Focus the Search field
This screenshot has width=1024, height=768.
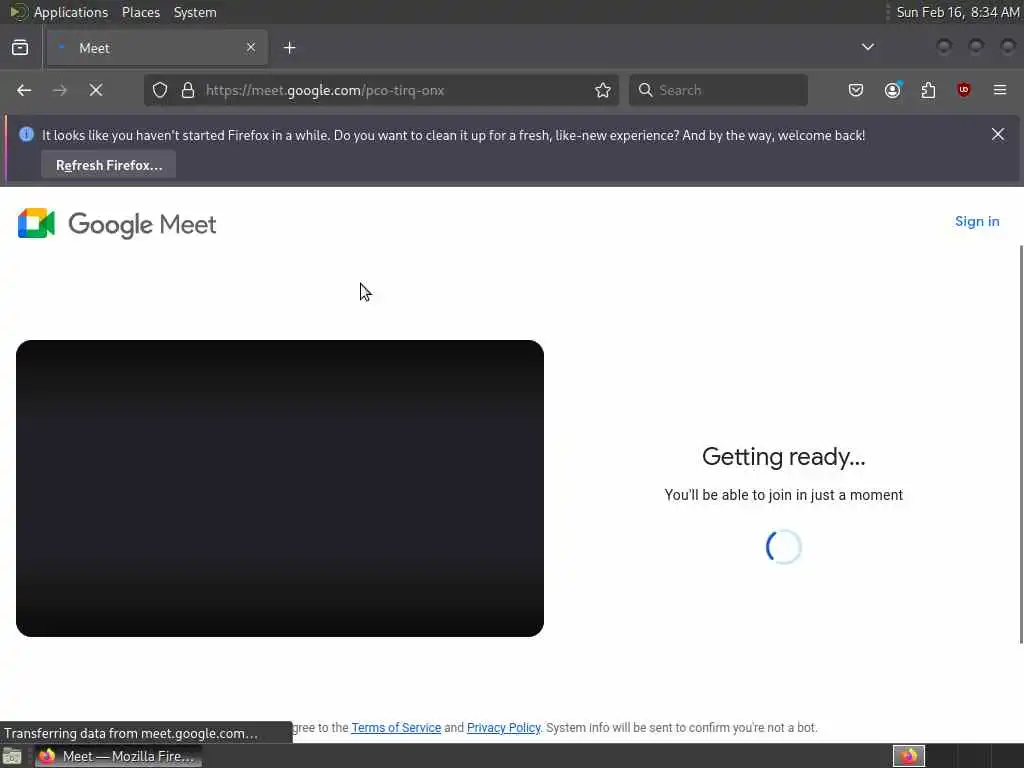pyautogui.click(x=718, y=90)
